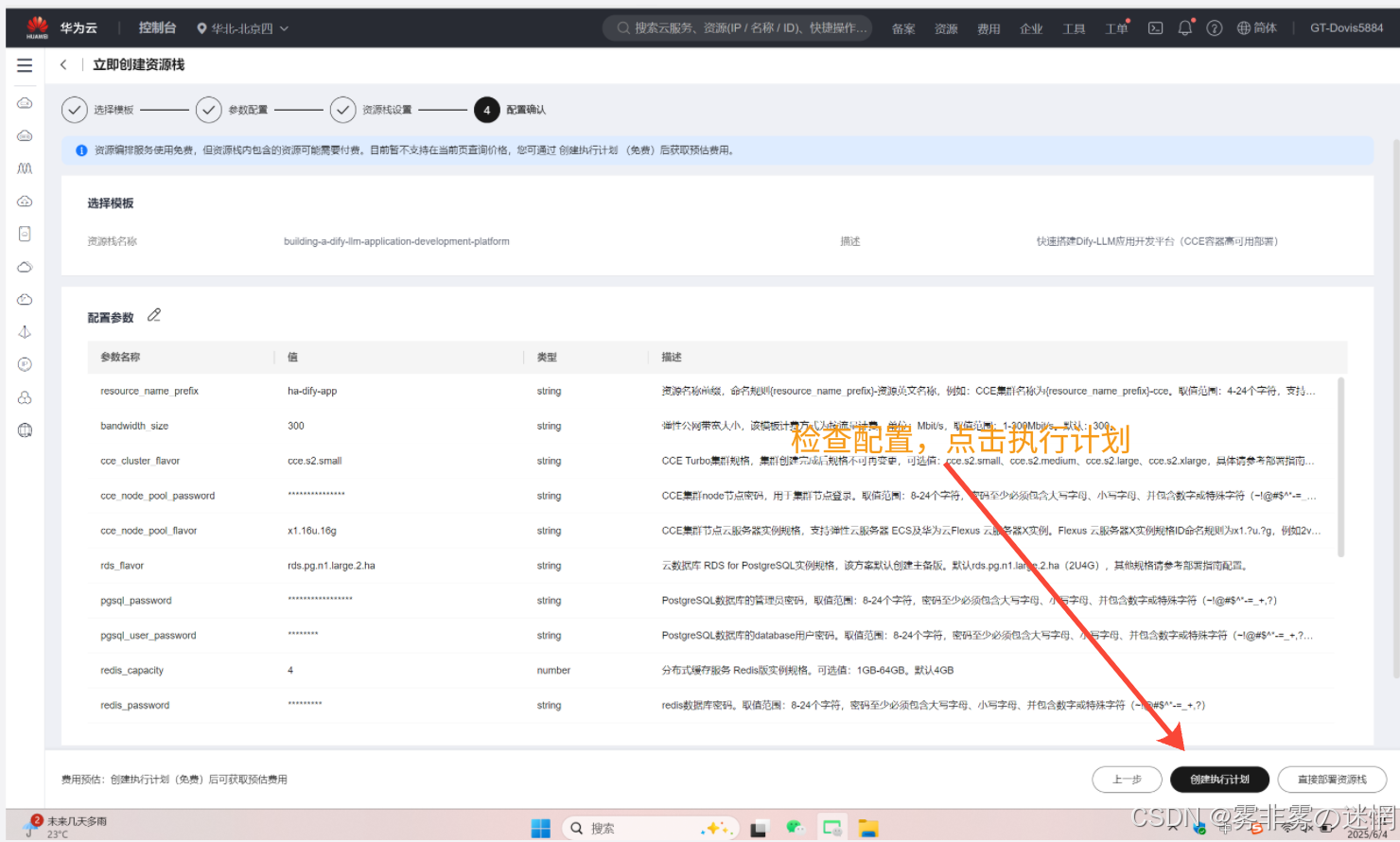Select the rds.pg.n1.large.2.ha value cell
The width and height of the screenshot is (1400, 842).
(x=331, y=566)
